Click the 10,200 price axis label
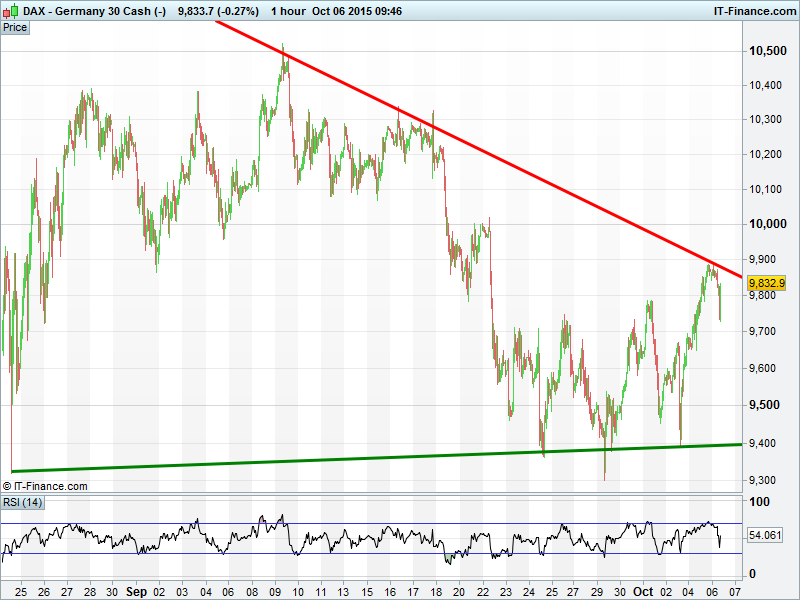The image size is (800, 600). pyautogui.click(x=765, y=154)
